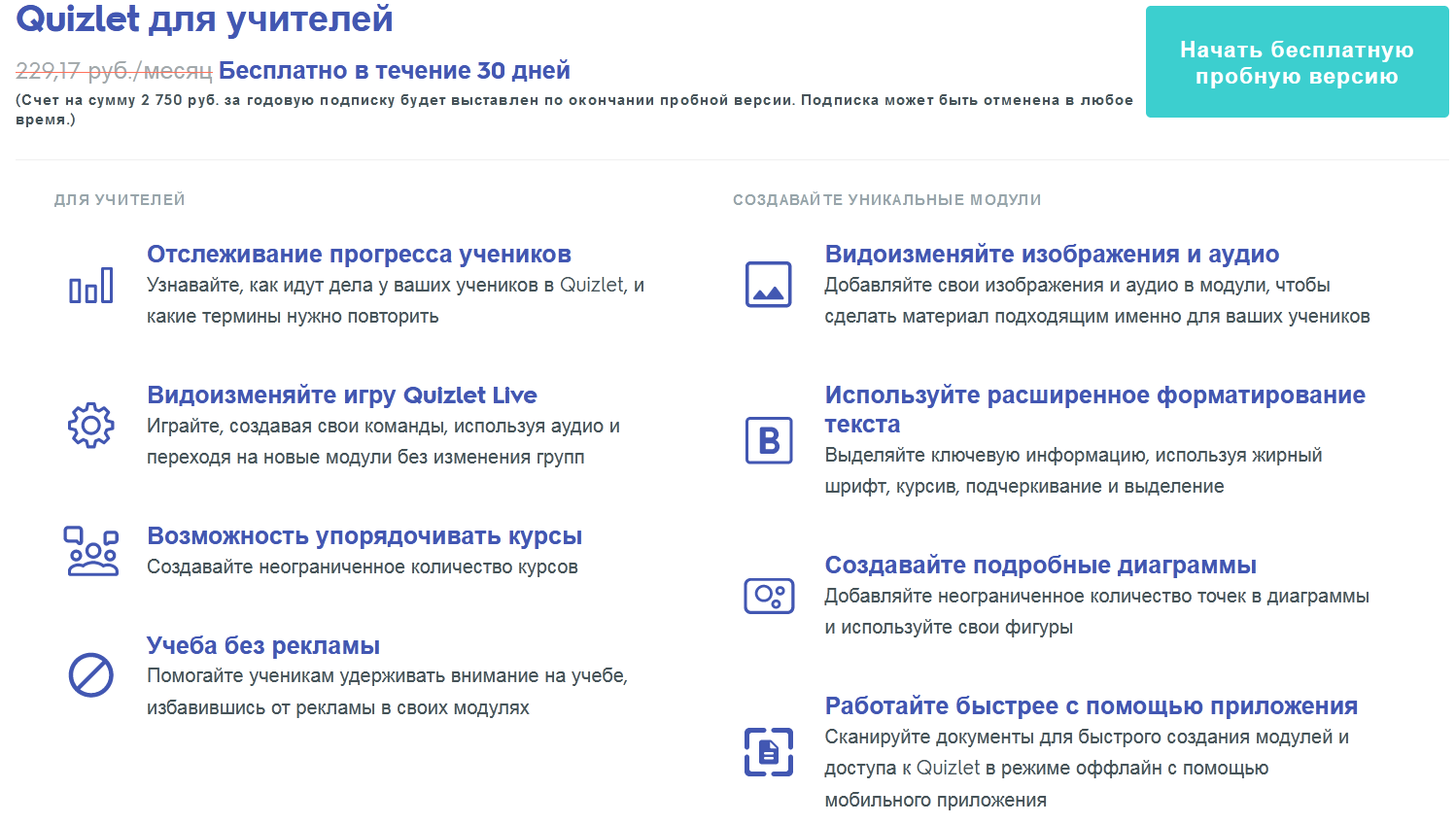This screenshot has width=1456, height=824.
Task: Click description starting 'Узнавайте, как идут дела'
Action: tap(396, 300)
